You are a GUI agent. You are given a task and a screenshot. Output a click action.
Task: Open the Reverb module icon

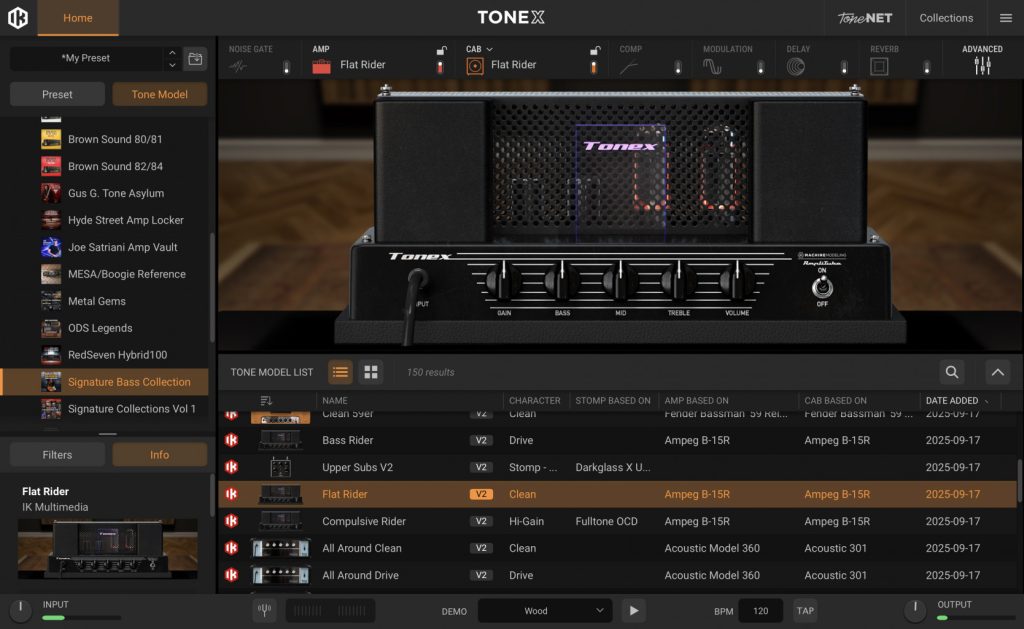pos(879,67)
